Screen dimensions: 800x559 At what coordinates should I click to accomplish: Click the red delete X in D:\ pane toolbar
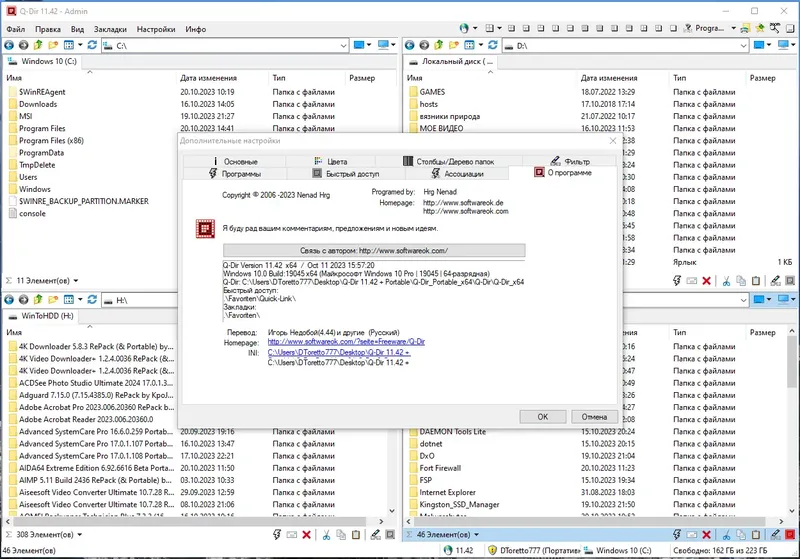click(x=707, y=281)
